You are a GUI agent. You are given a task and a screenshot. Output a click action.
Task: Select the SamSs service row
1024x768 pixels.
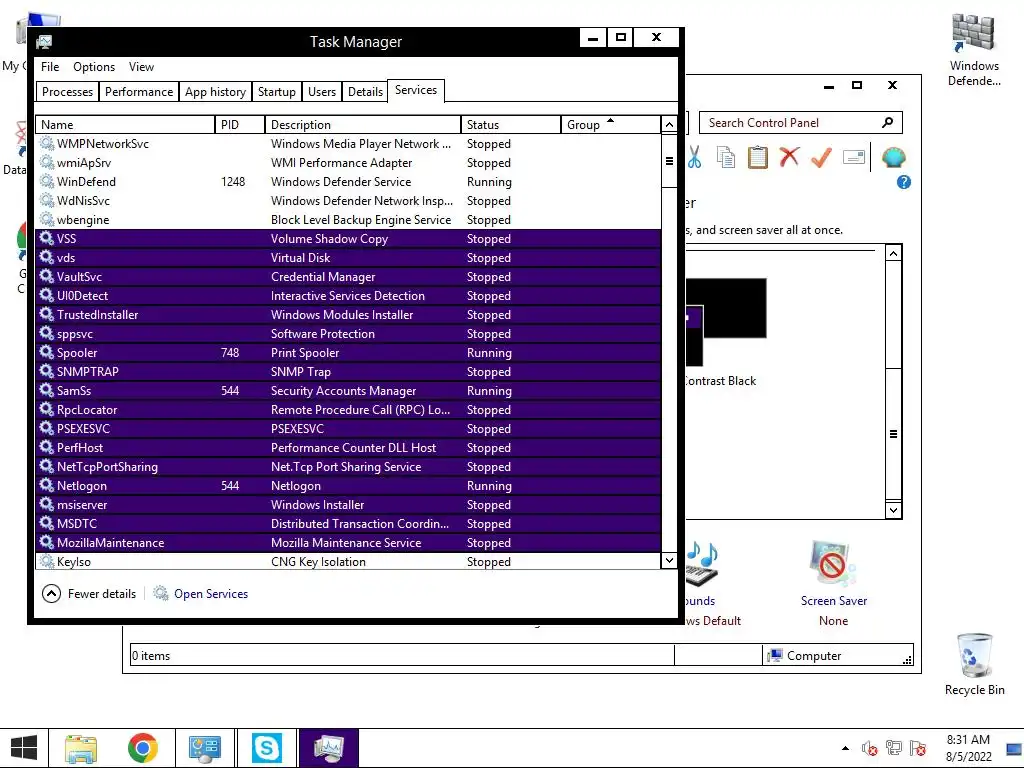click(x=348, y=391)
